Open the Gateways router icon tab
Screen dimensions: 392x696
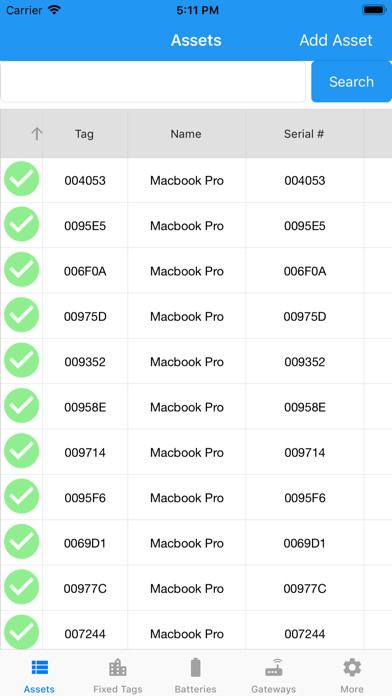click(x=273, y=668)
